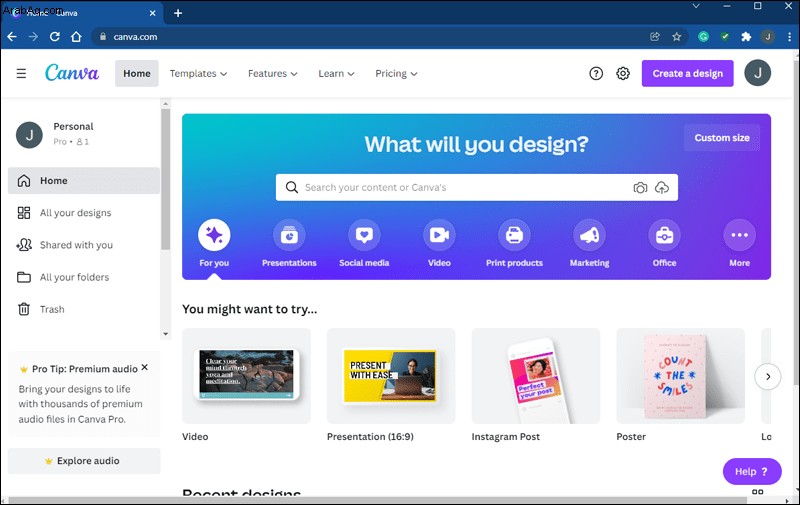Click the Custom size button
The height and width of the screenshot is (505, 800).
[722, 138]
